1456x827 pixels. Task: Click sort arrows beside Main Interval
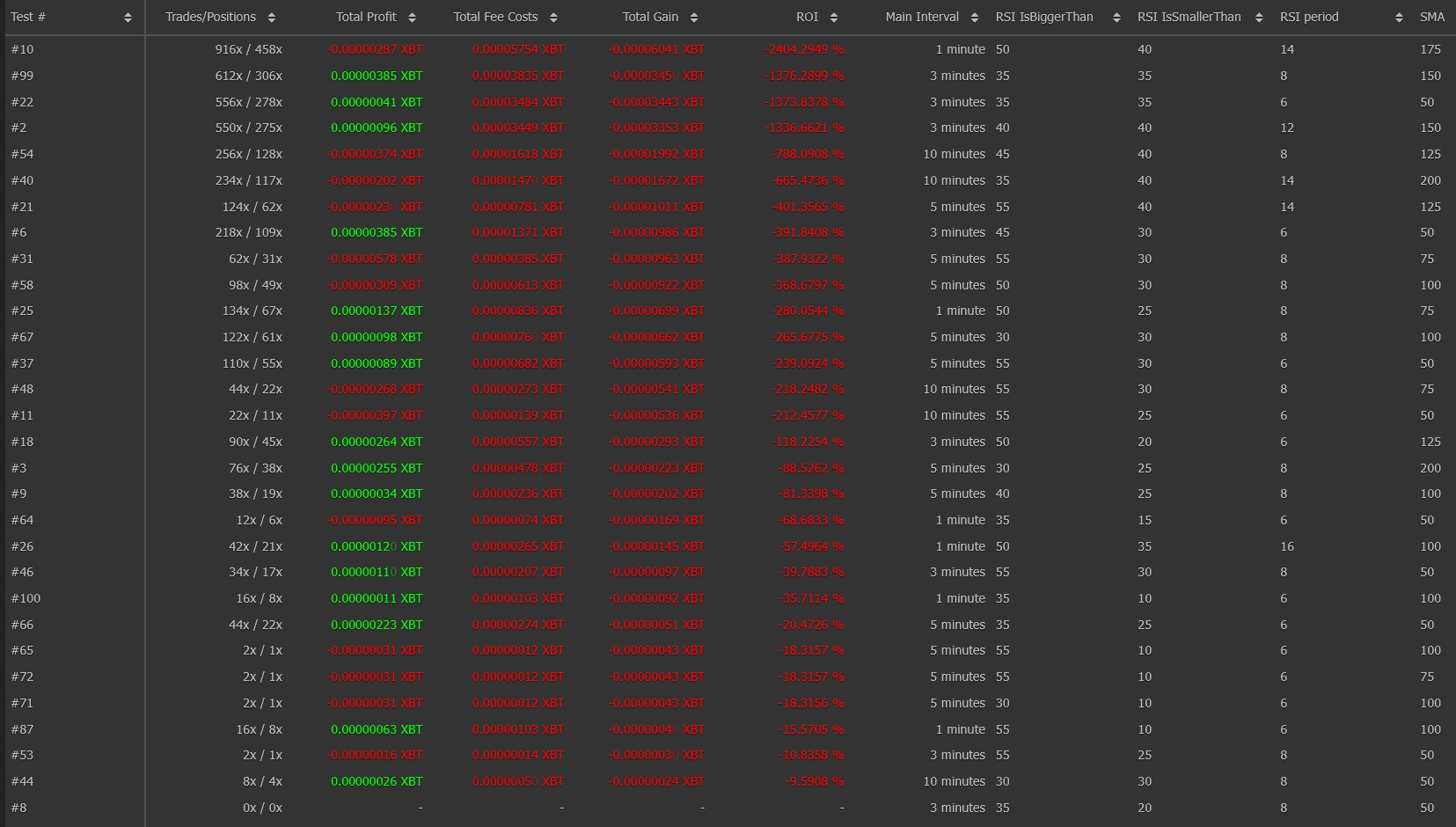click(x=974, y=18)
